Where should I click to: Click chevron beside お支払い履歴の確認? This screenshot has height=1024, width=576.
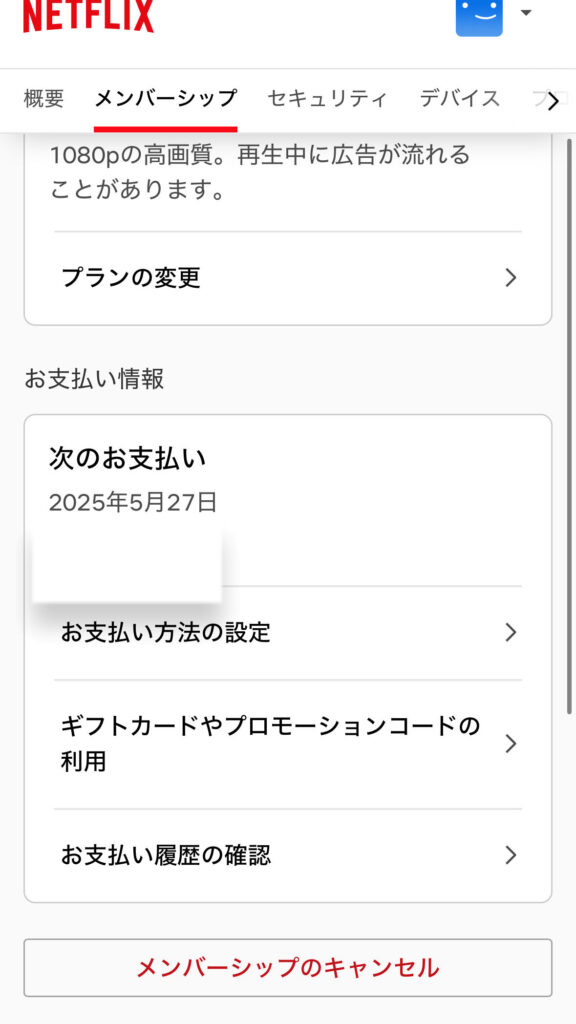point(511,856)
